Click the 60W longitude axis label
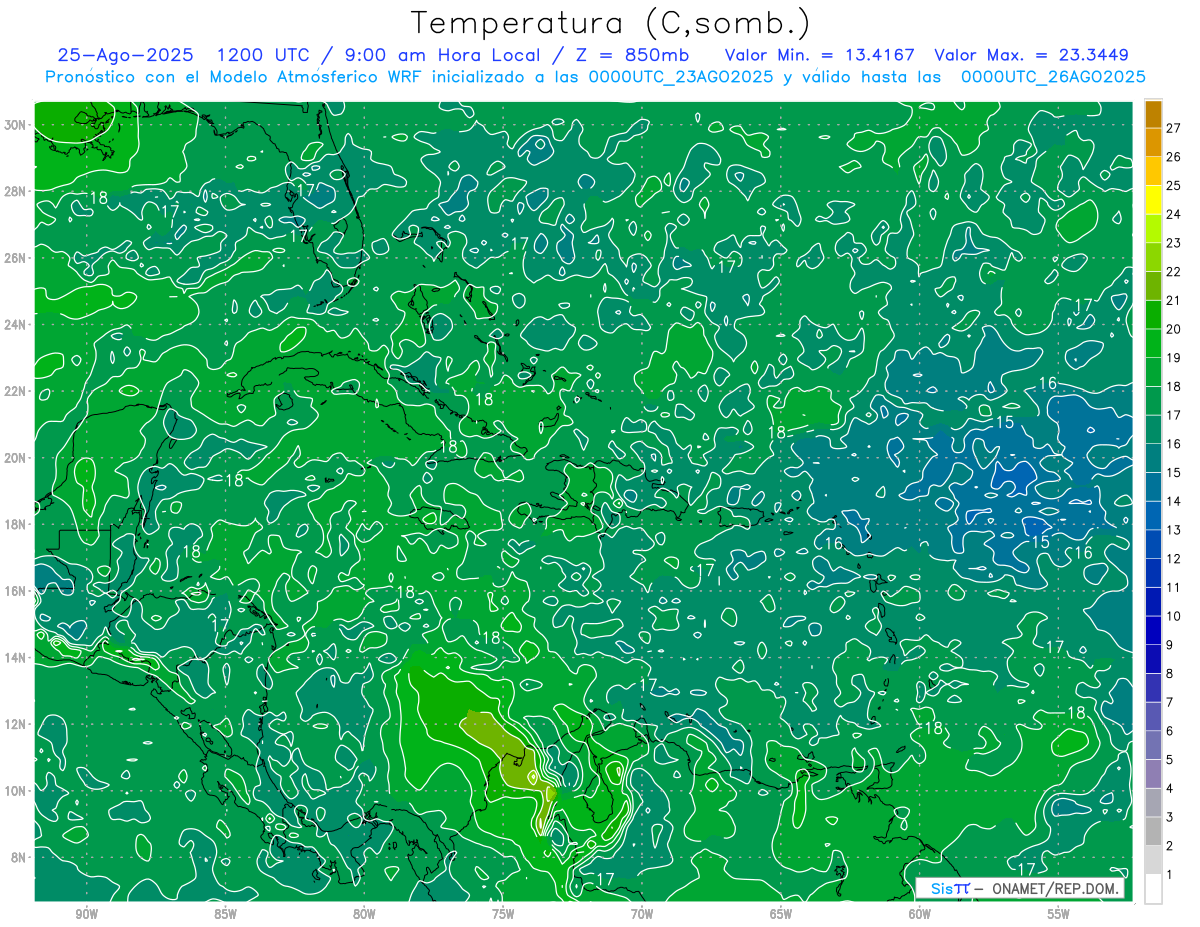Screen dimensions: 1200x927 [920, 915]
